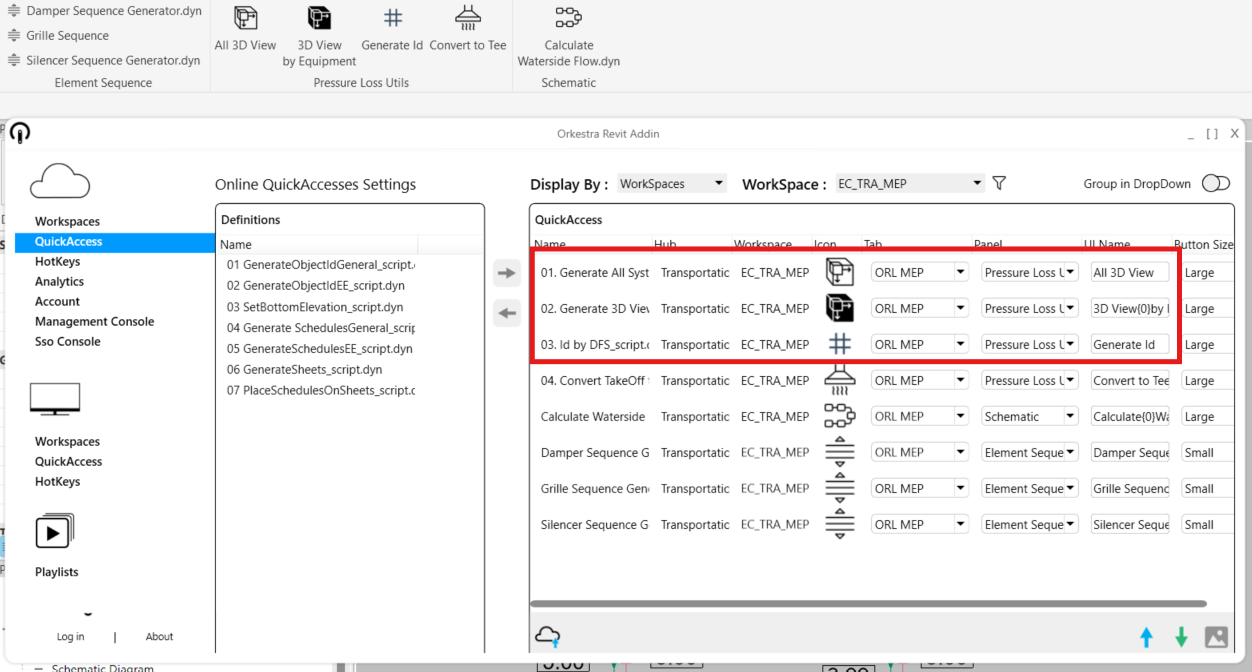Click the horizontal scrollbar in QuickAccess table
Viewport: 1252px width, 672px height.
pyautogui.click(x=868, y=604)
